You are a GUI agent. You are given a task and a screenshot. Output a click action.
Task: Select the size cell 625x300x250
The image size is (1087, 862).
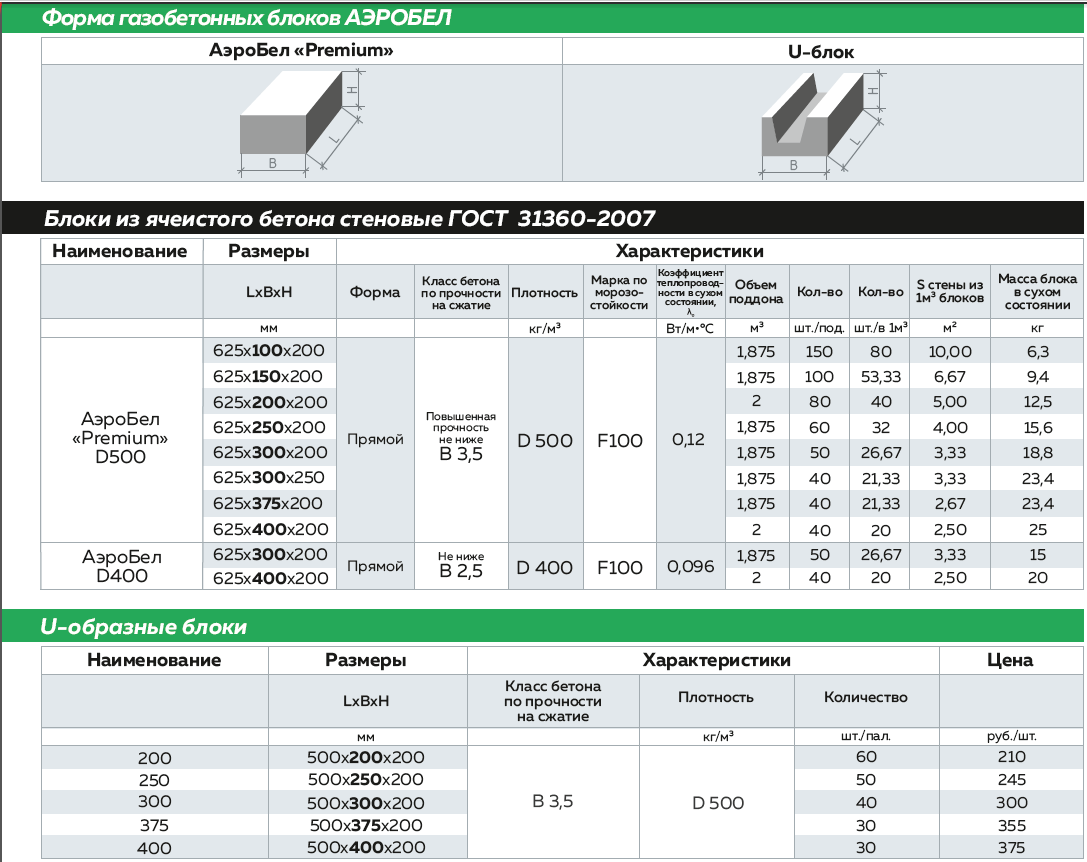[269, 477]
